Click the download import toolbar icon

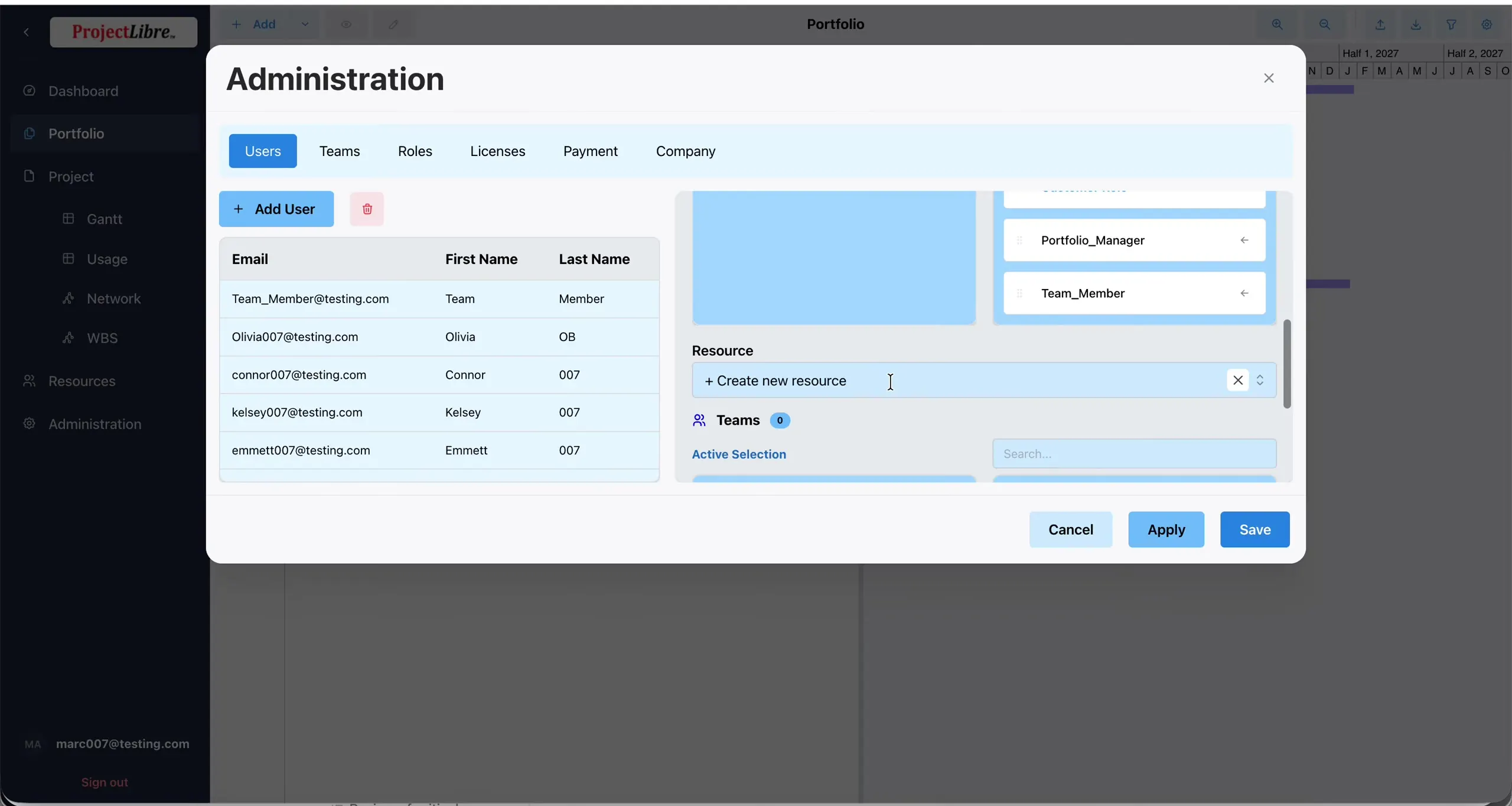tap(1416, 24)
